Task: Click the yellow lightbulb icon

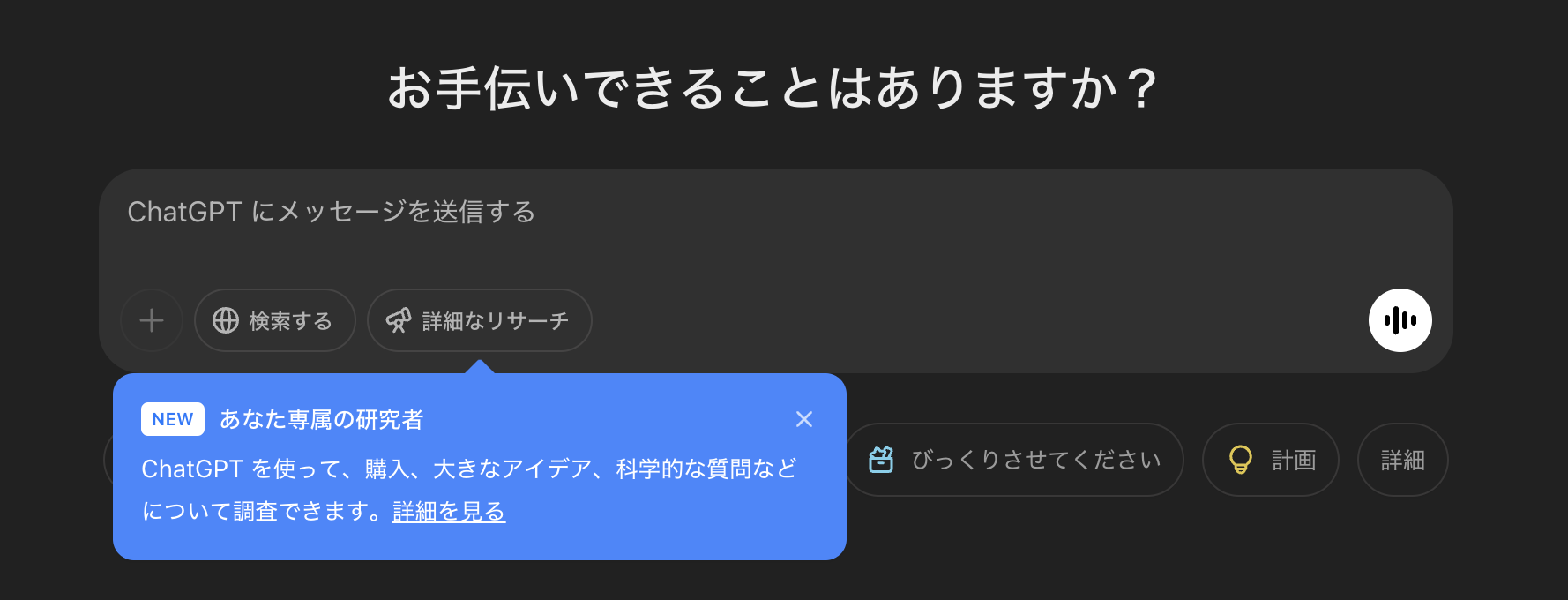Action: click(x=1241, y=460)
